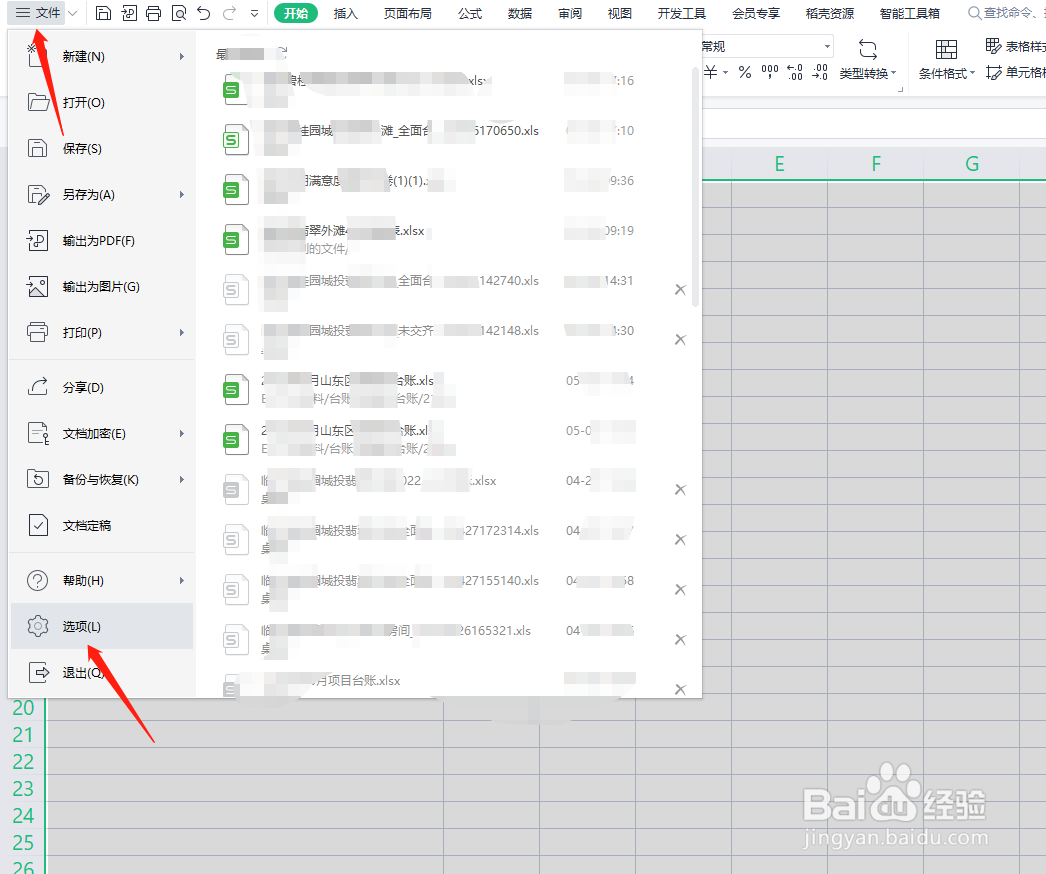Select the 备份与恢复(K) menu item
Viewport: 1046px width, 874px height.
coord(101,480)
